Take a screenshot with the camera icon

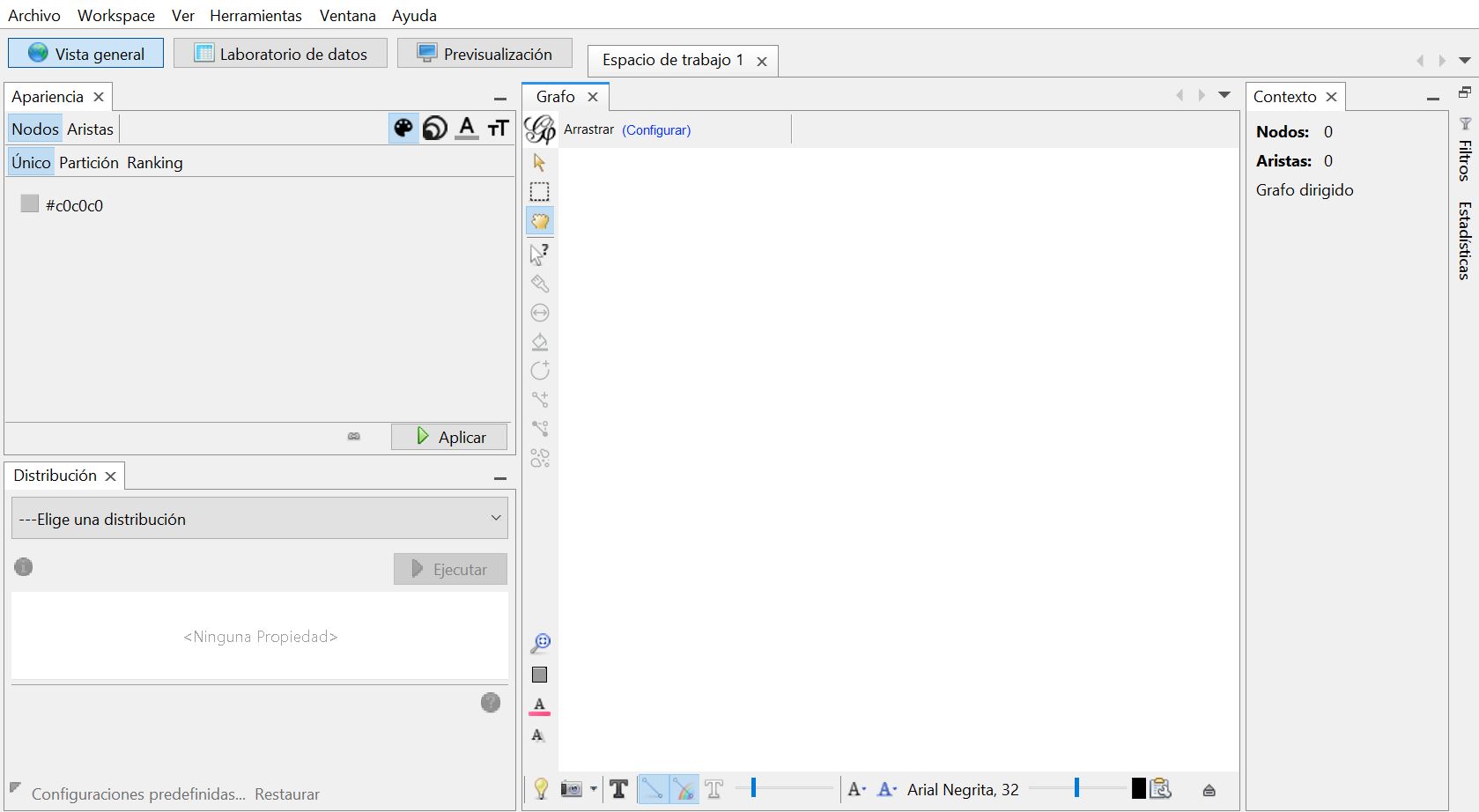571,789
